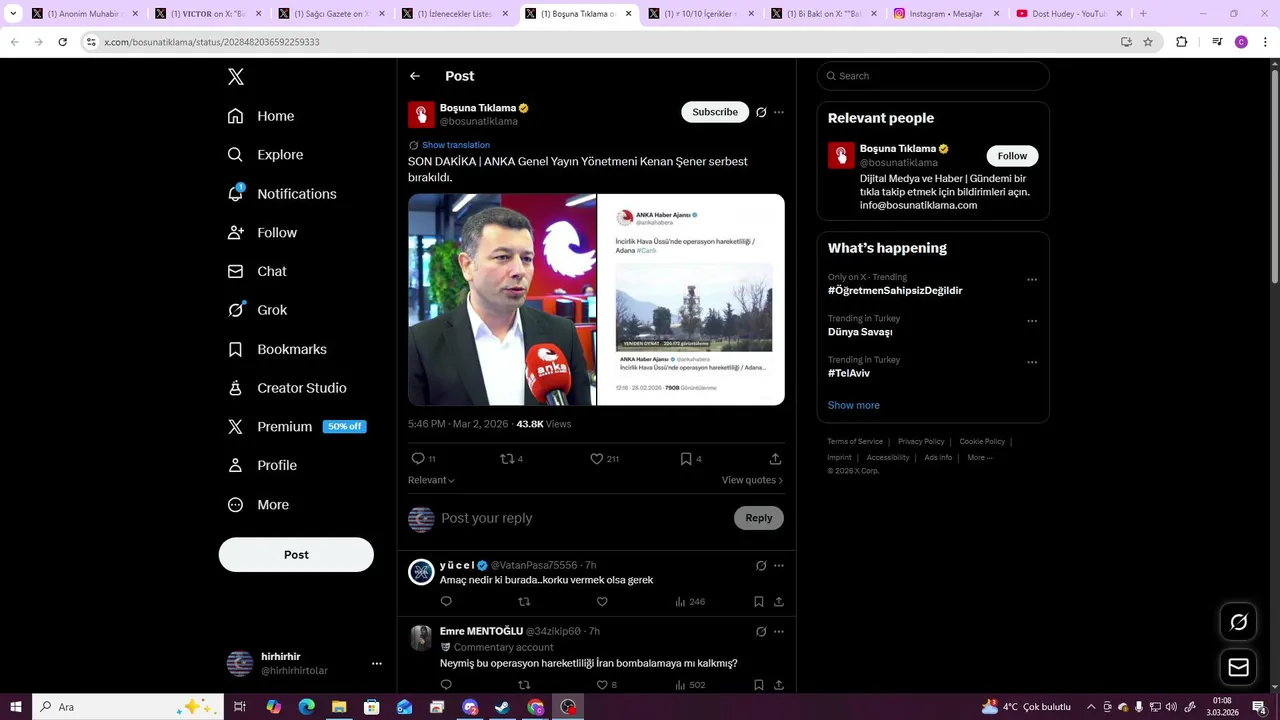Open Creator Studio in sidebar

[x=287, y=388]
